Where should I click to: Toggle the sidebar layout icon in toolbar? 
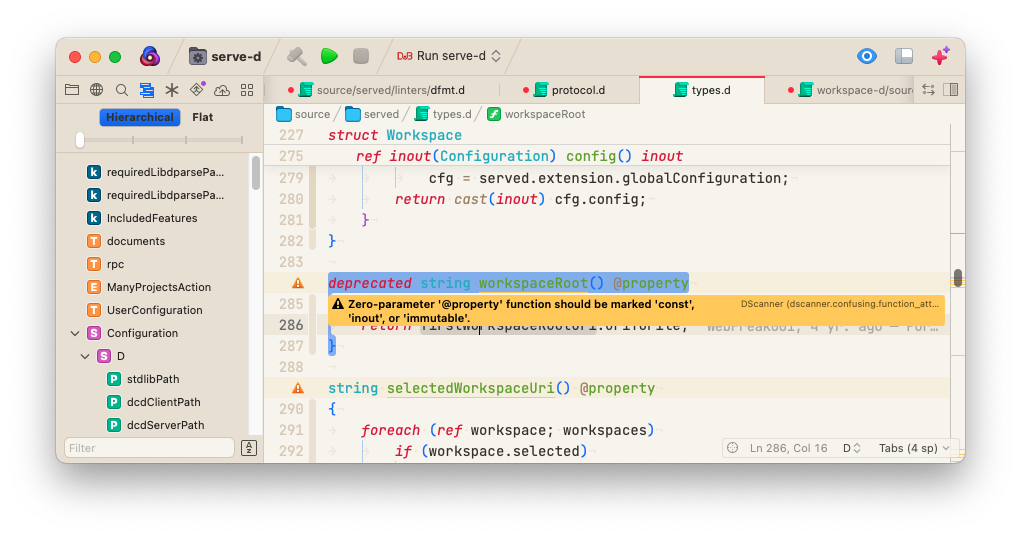904,57
